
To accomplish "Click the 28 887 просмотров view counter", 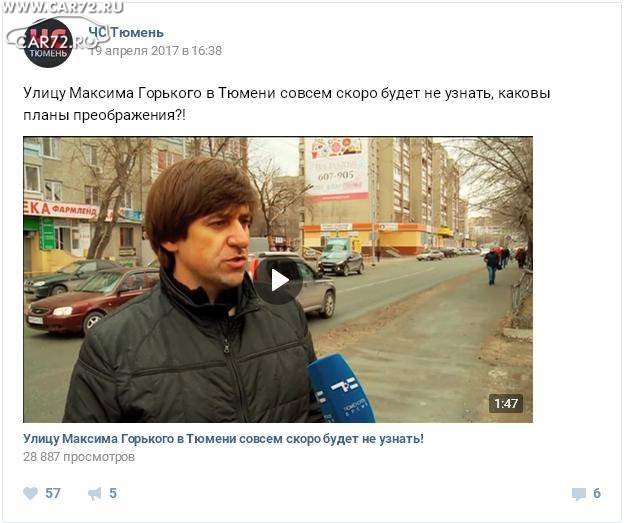I will tap(79, 457).
